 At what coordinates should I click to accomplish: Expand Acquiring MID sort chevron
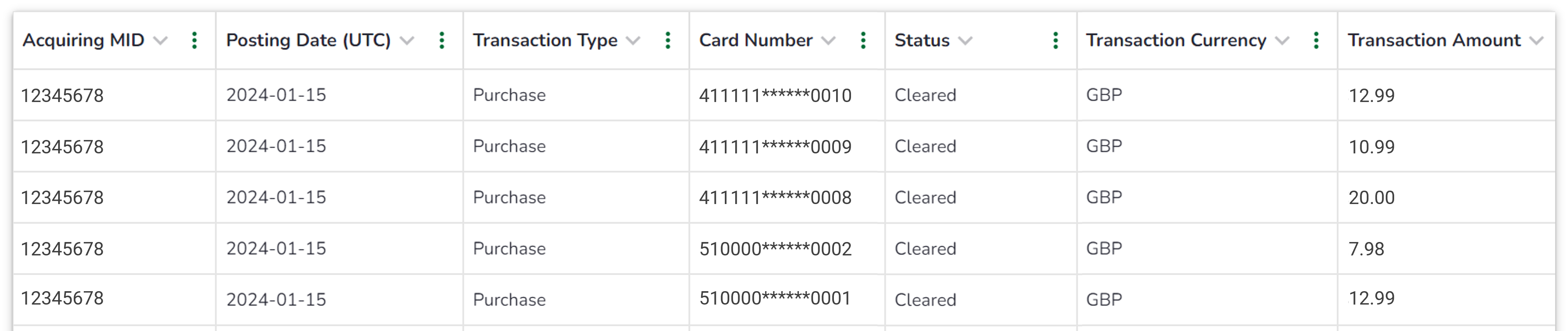[160, 41]
